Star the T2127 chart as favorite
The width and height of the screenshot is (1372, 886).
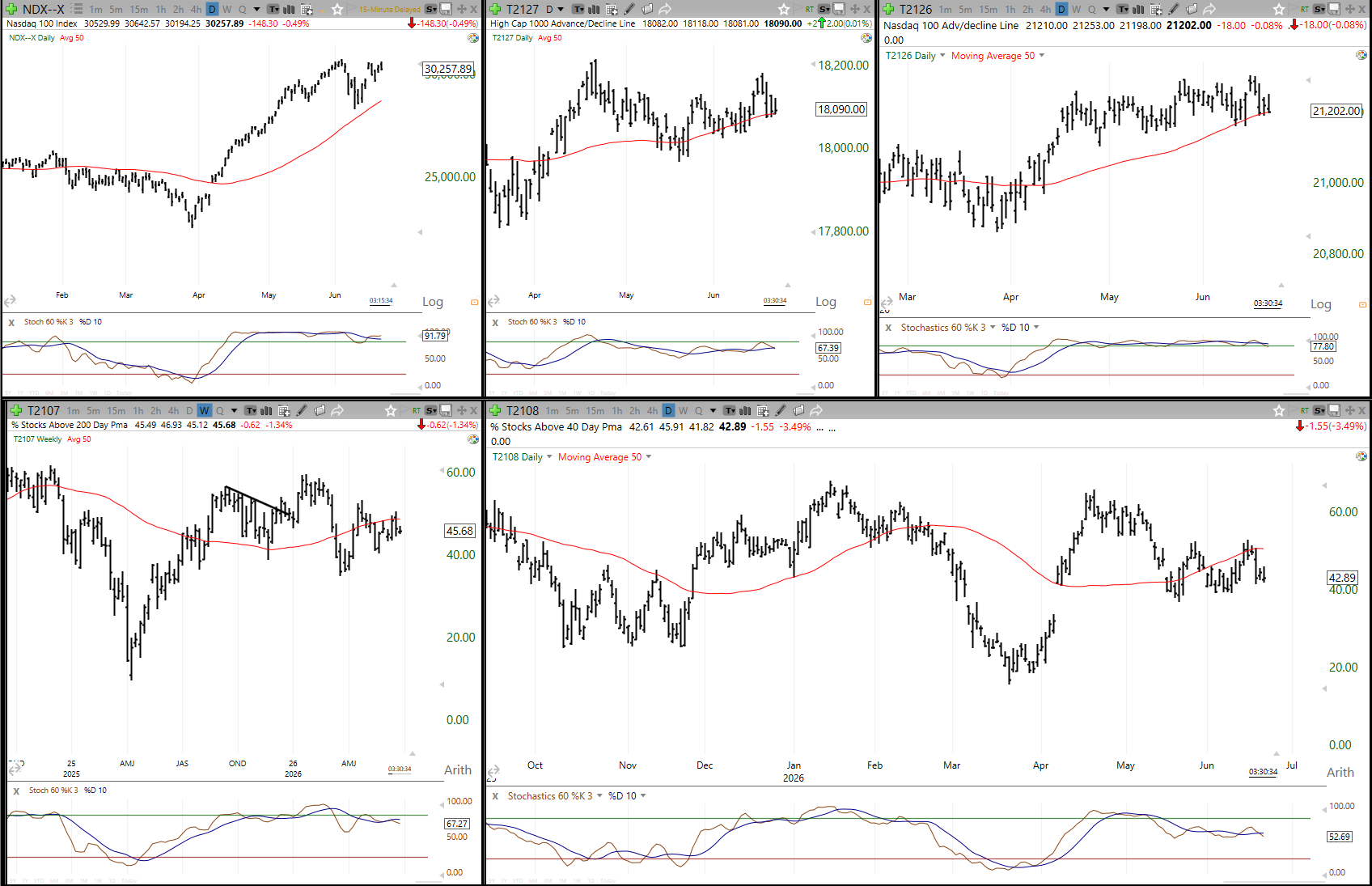click(784, 9)
